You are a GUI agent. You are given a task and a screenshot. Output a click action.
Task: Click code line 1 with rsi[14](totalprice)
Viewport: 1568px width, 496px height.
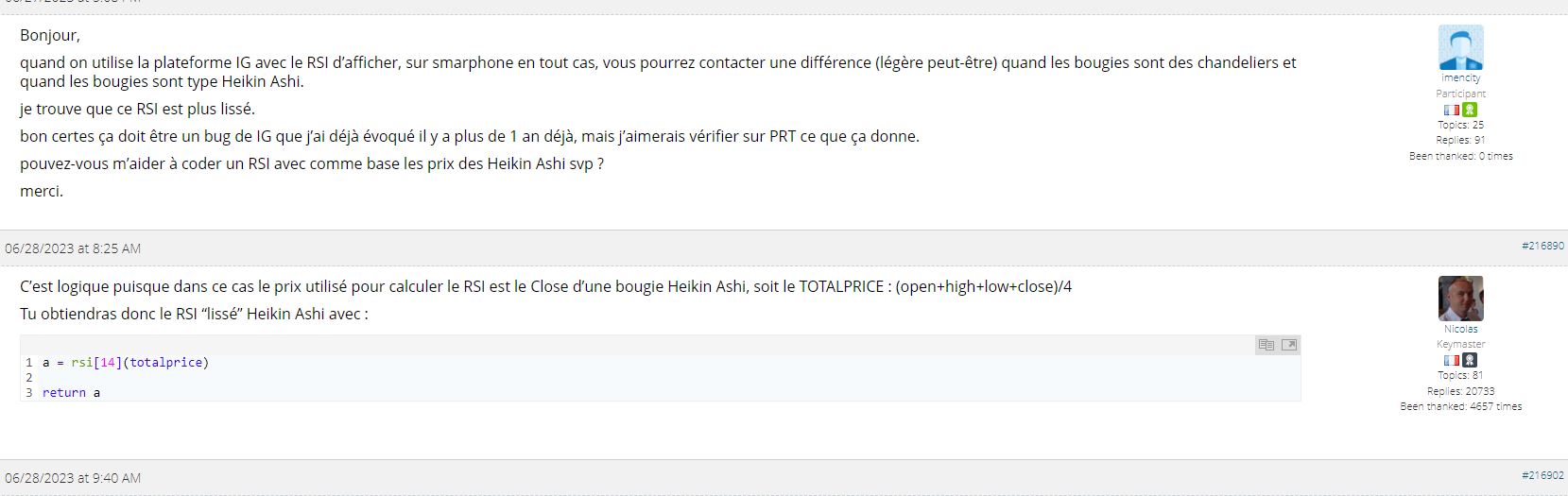[126, 362]
